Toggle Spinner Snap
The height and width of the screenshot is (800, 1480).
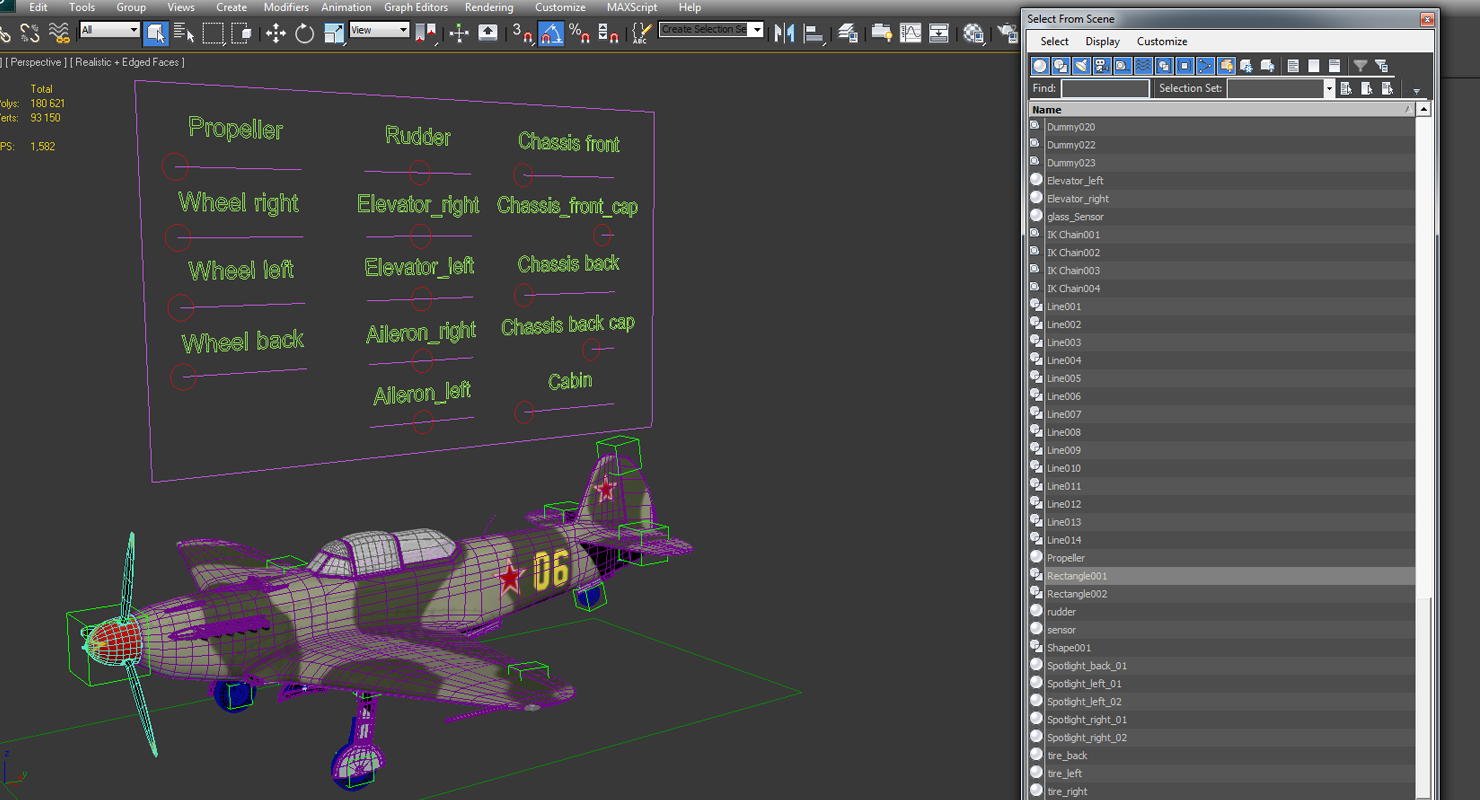point(608,32)
